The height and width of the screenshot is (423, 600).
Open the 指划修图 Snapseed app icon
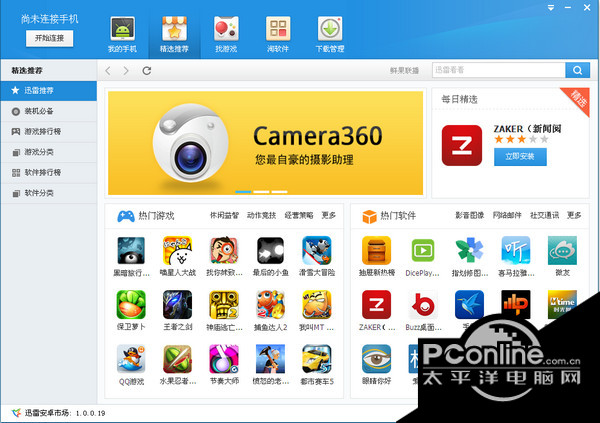(470, 251)
